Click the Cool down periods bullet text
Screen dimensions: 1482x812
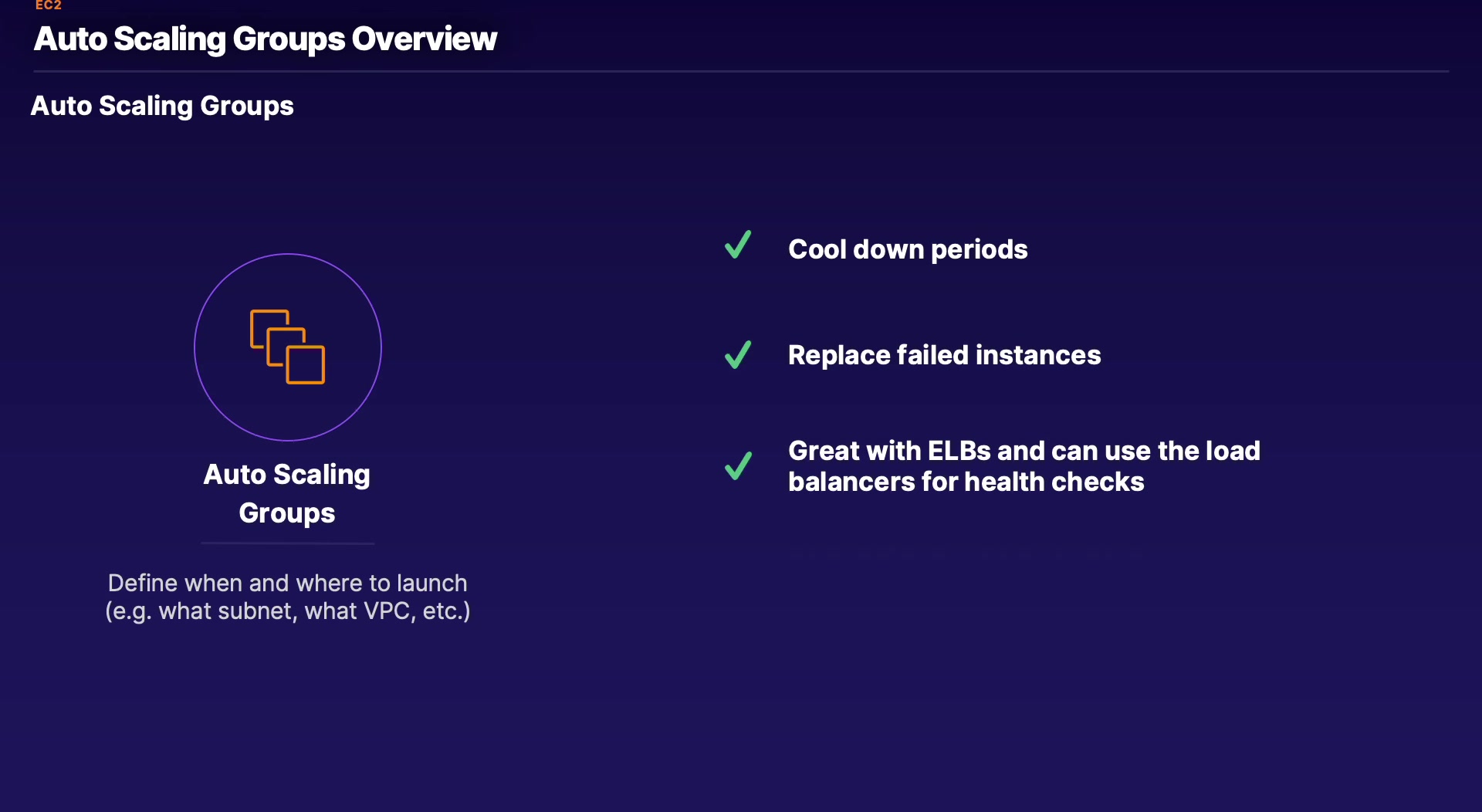[x=908, y=249]
